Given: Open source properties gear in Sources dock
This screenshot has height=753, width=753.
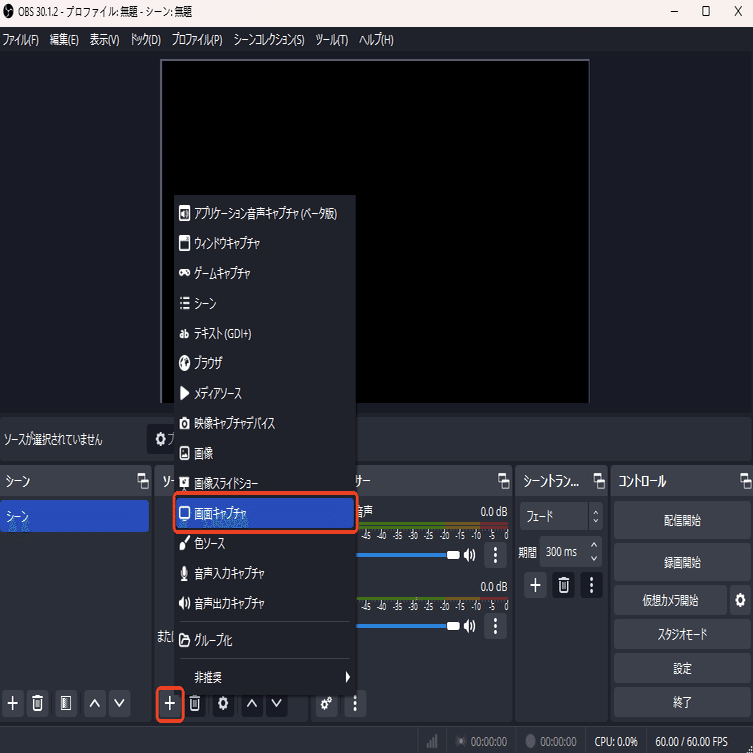Looking at the screenshot, I should click(x=223, y=704).
